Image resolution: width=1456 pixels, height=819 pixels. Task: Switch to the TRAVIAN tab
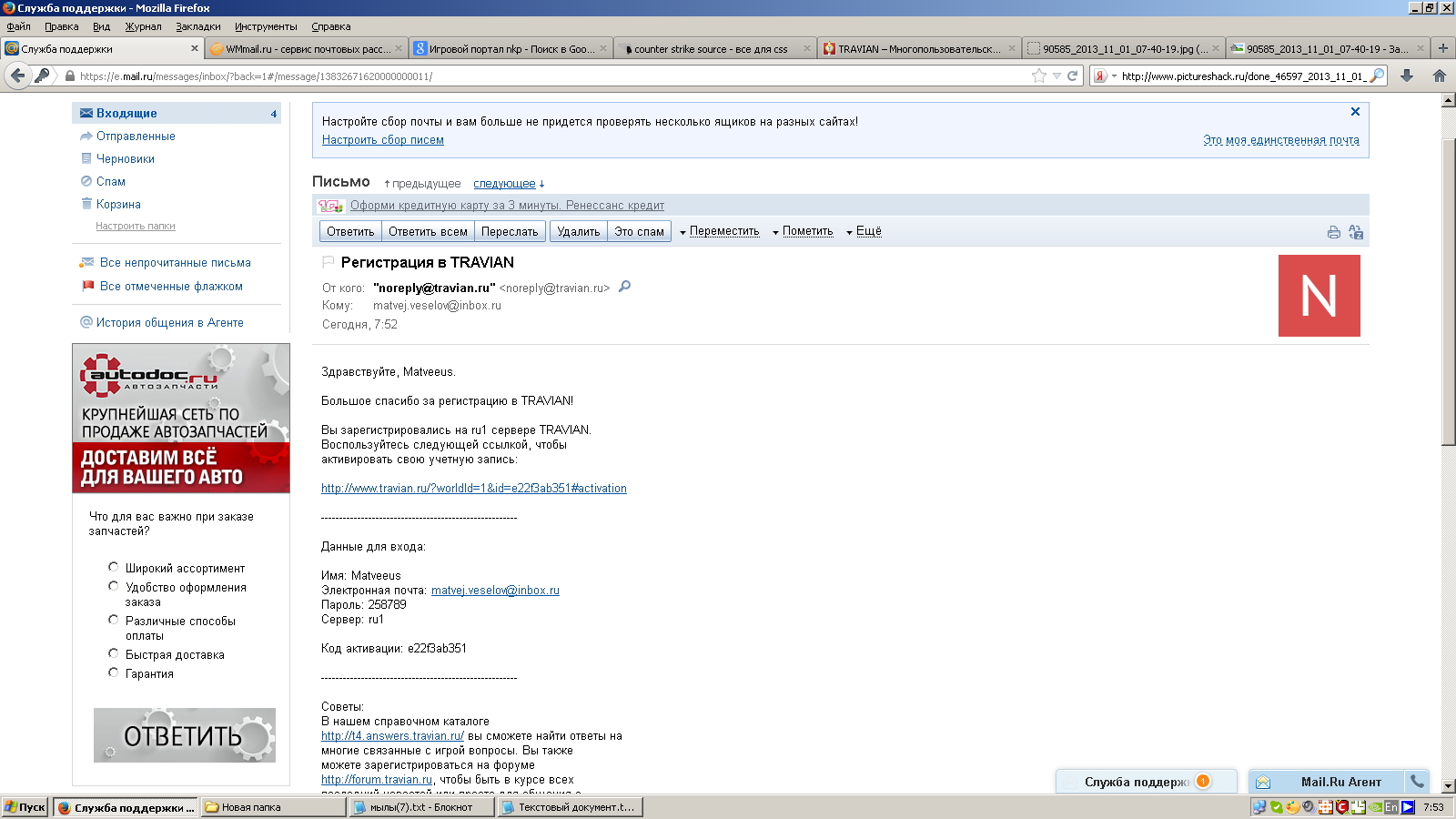(919, 49)
